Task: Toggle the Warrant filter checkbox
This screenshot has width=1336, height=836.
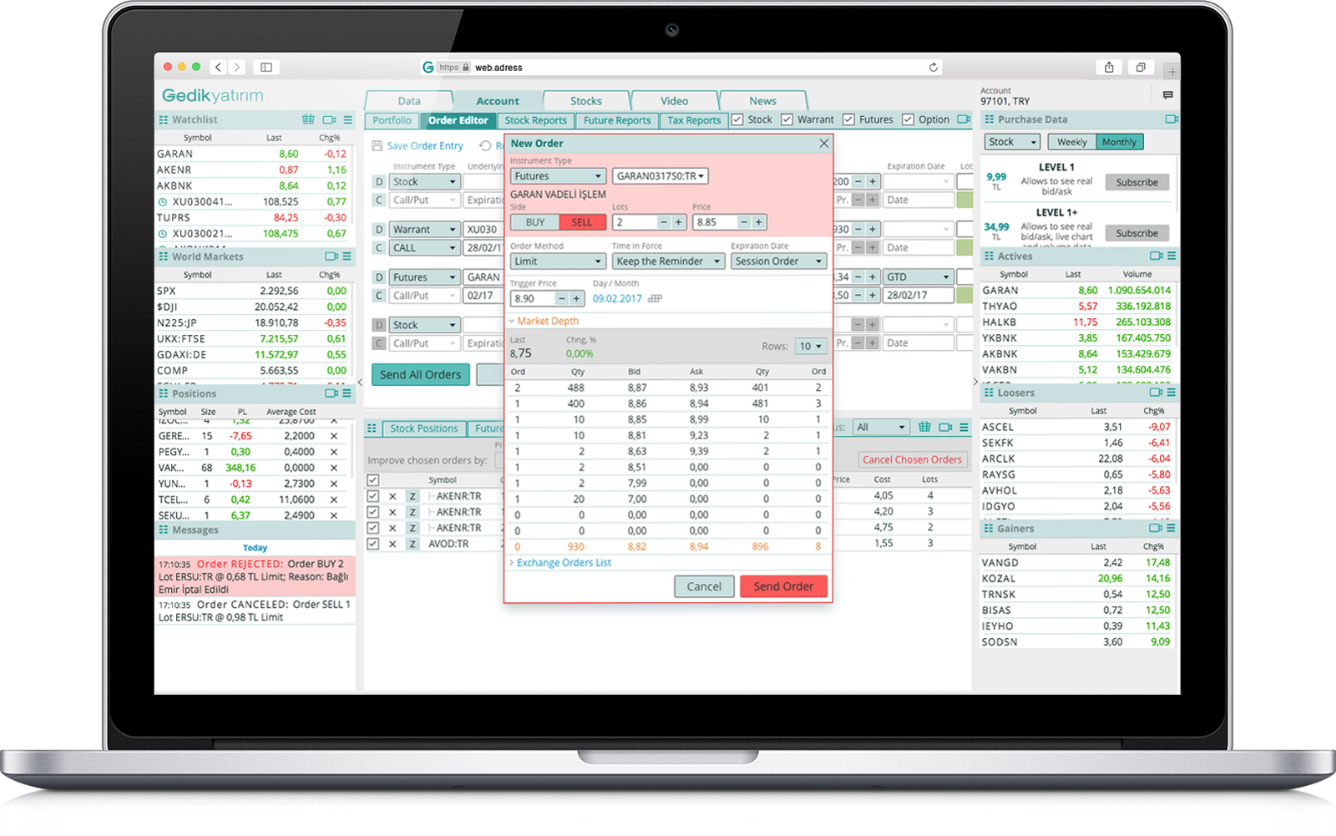Action: (x=788, y=120)
